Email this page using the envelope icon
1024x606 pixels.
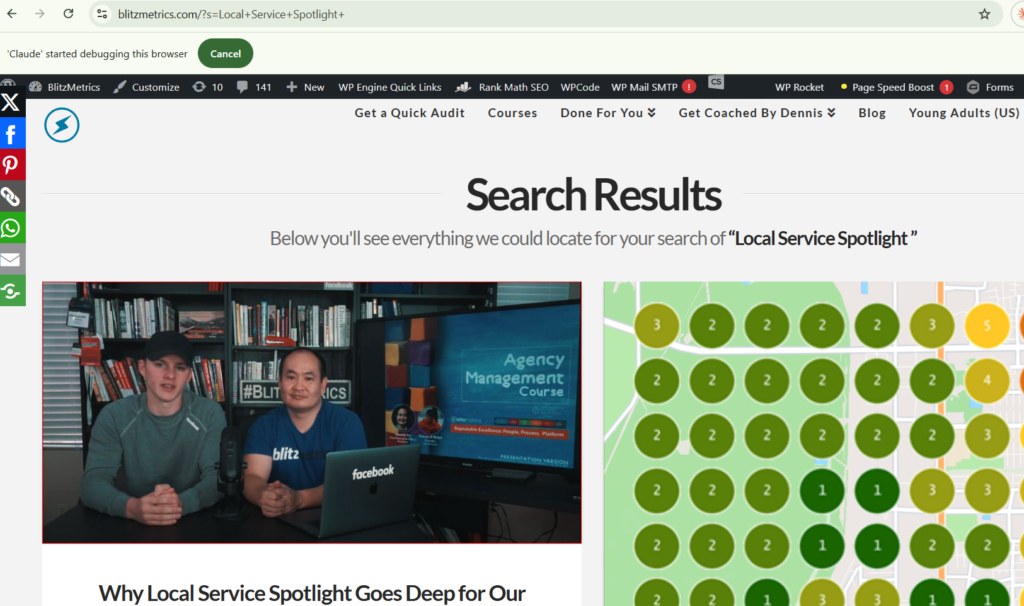(11, 260)
